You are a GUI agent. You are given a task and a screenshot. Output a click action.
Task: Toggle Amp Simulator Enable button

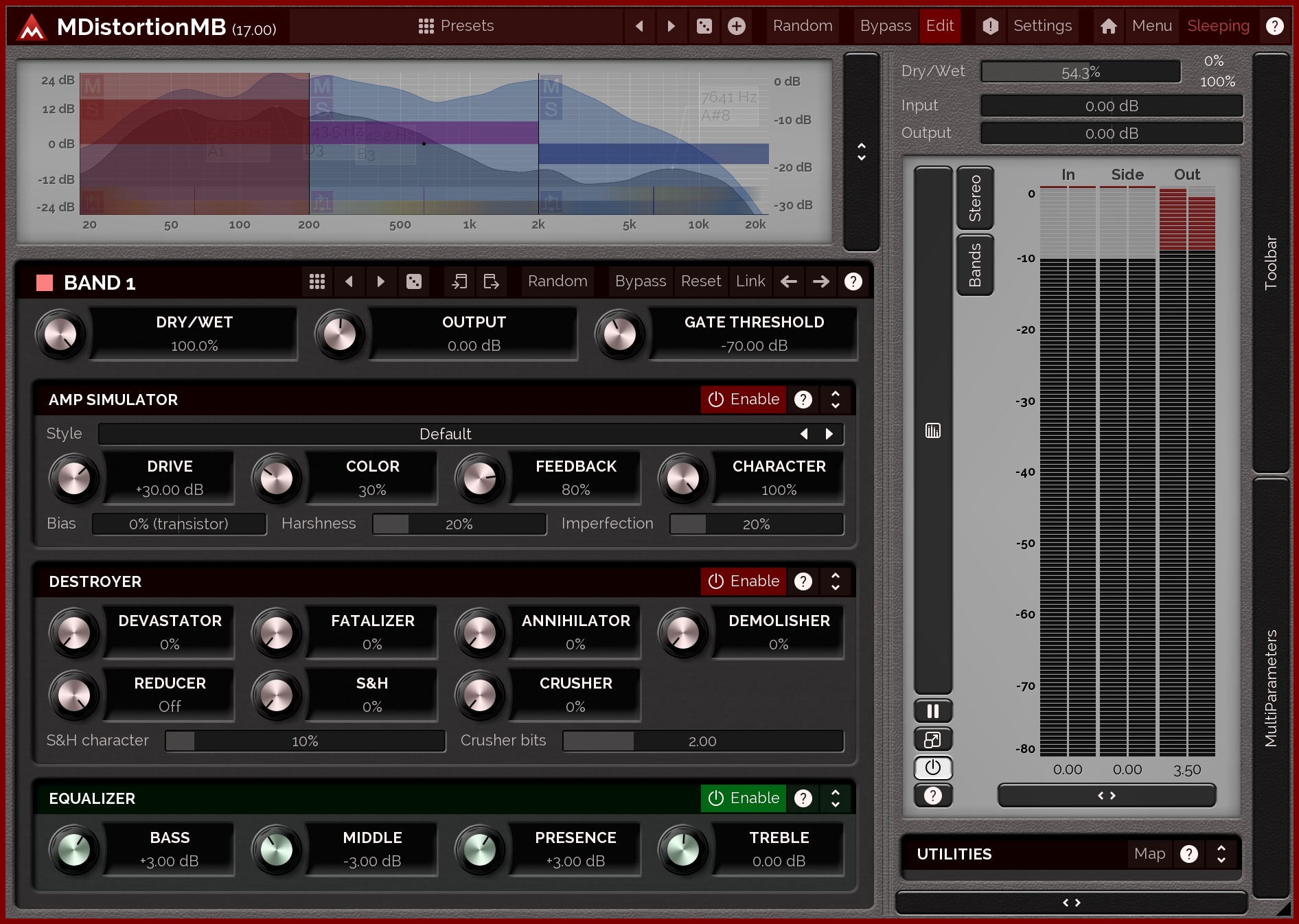coord(744,400)
